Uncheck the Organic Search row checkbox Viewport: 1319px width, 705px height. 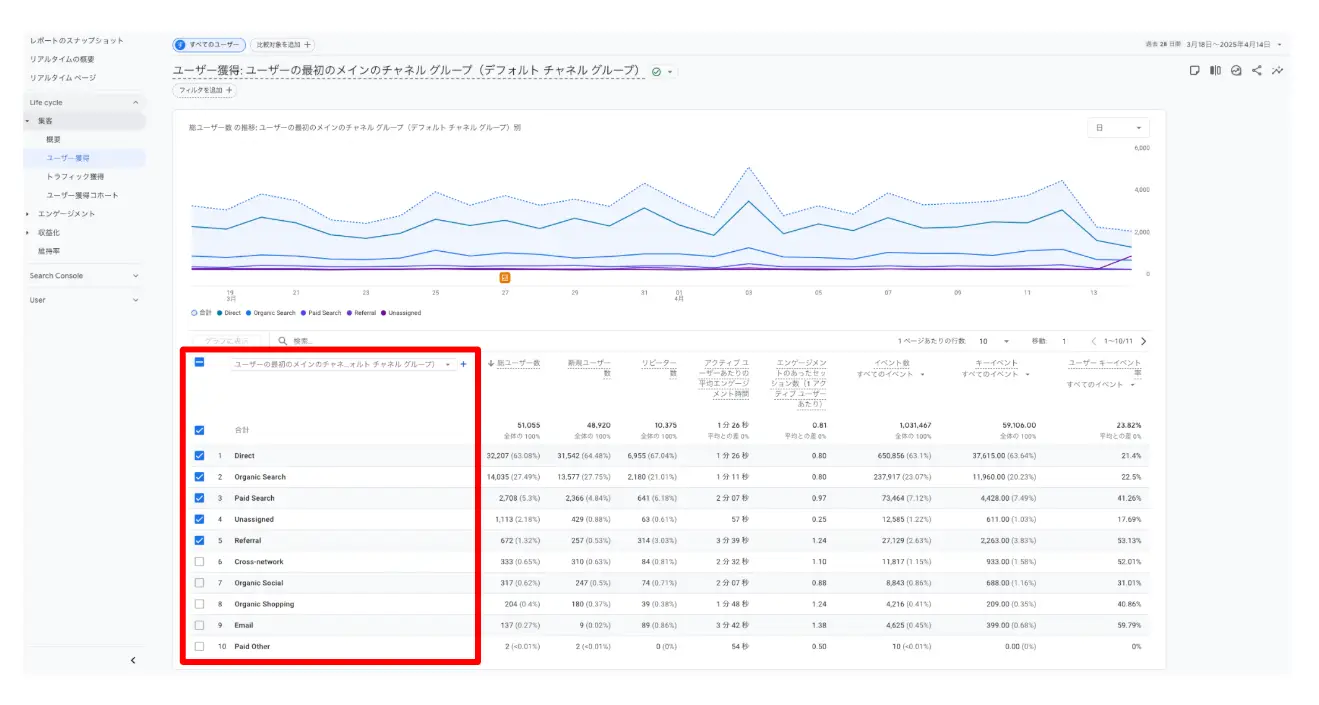click(199, 477)
